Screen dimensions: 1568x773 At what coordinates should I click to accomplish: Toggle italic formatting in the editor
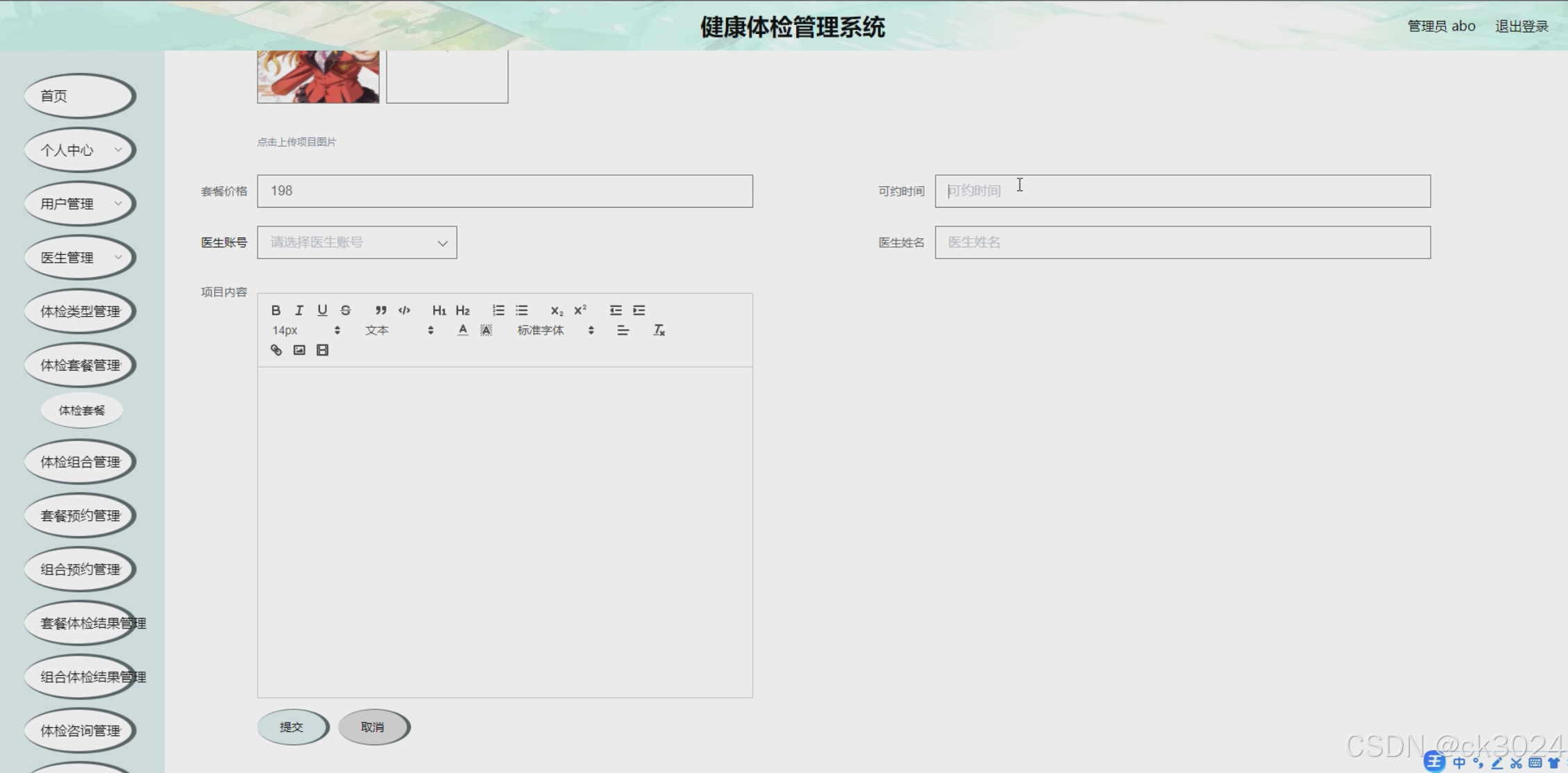299,310
